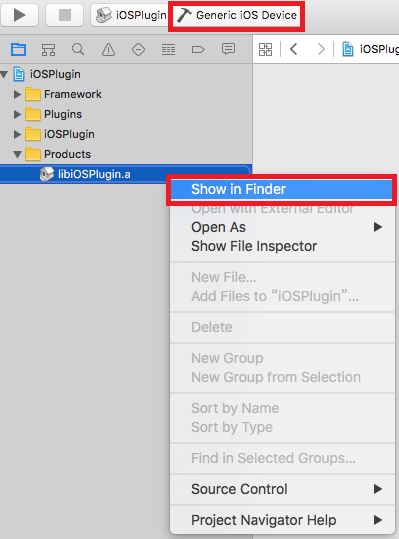The image size is (399, 539).
Task: Select the Generic iOS Device destination
Action: pyautogui.click(x=236, y=15)
